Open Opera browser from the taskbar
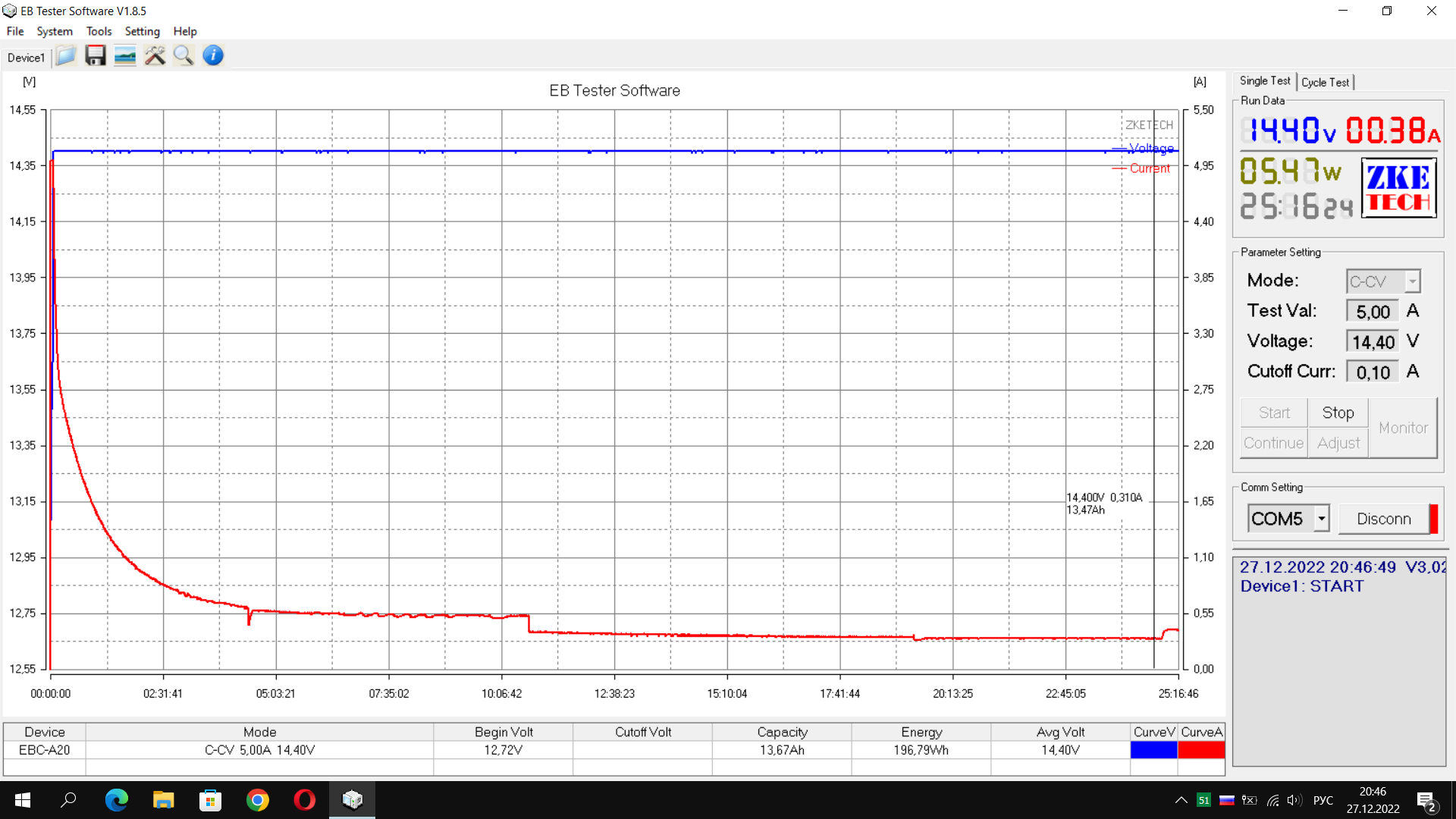 click(x=305, y=800)
